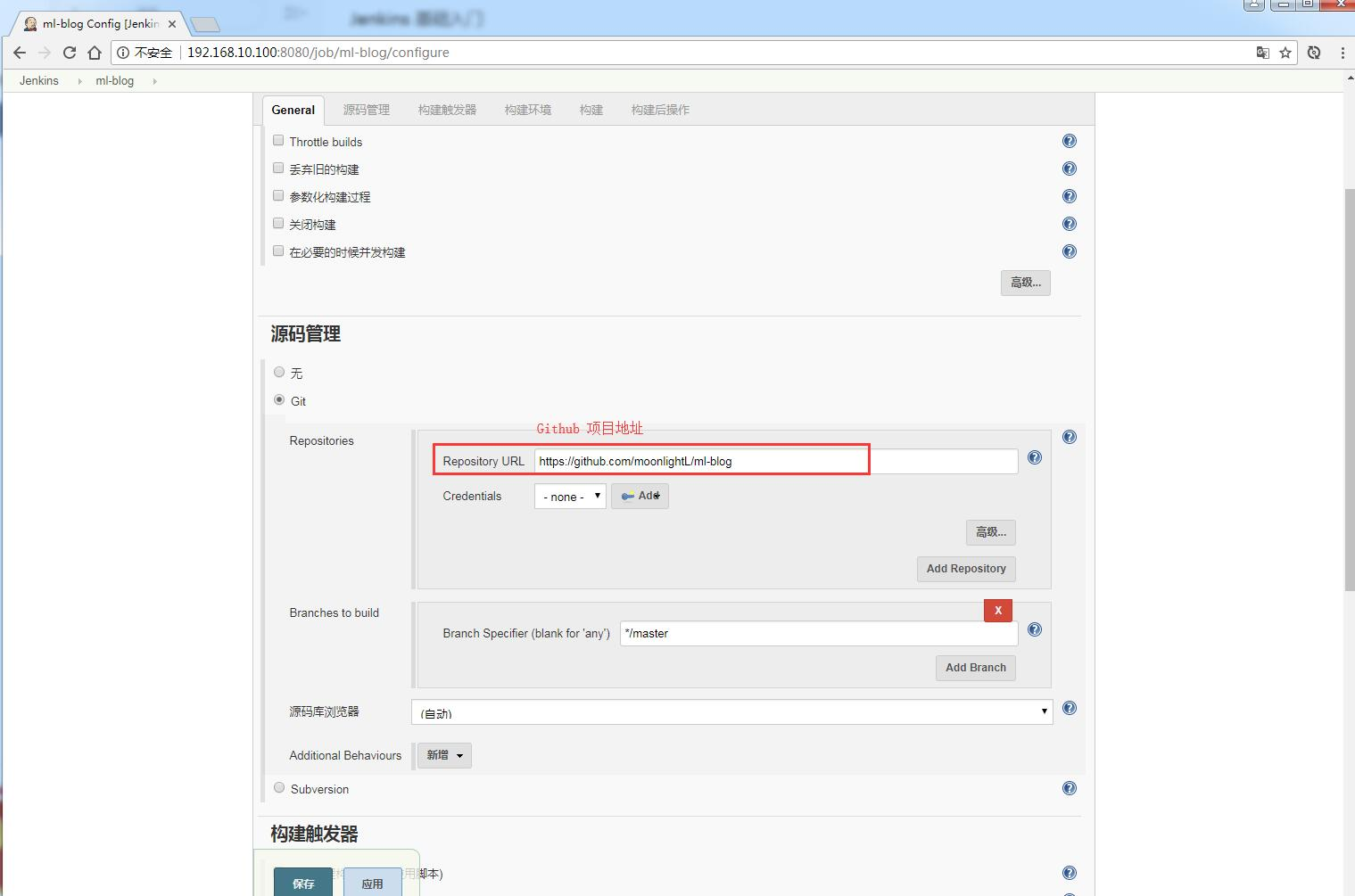1355x896 pixels.
Task: Open help icon for Repositories section
Action: 1070,437
